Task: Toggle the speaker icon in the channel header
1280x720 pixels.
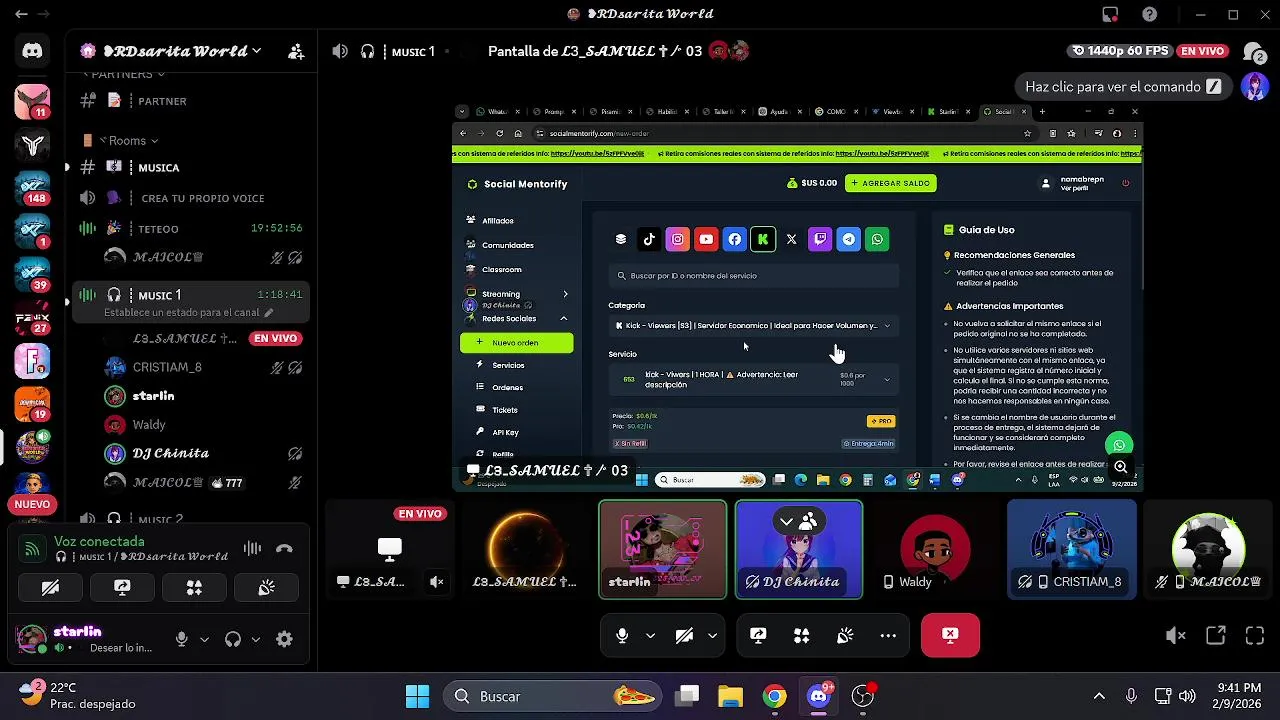Action: (x=340, y=51)
